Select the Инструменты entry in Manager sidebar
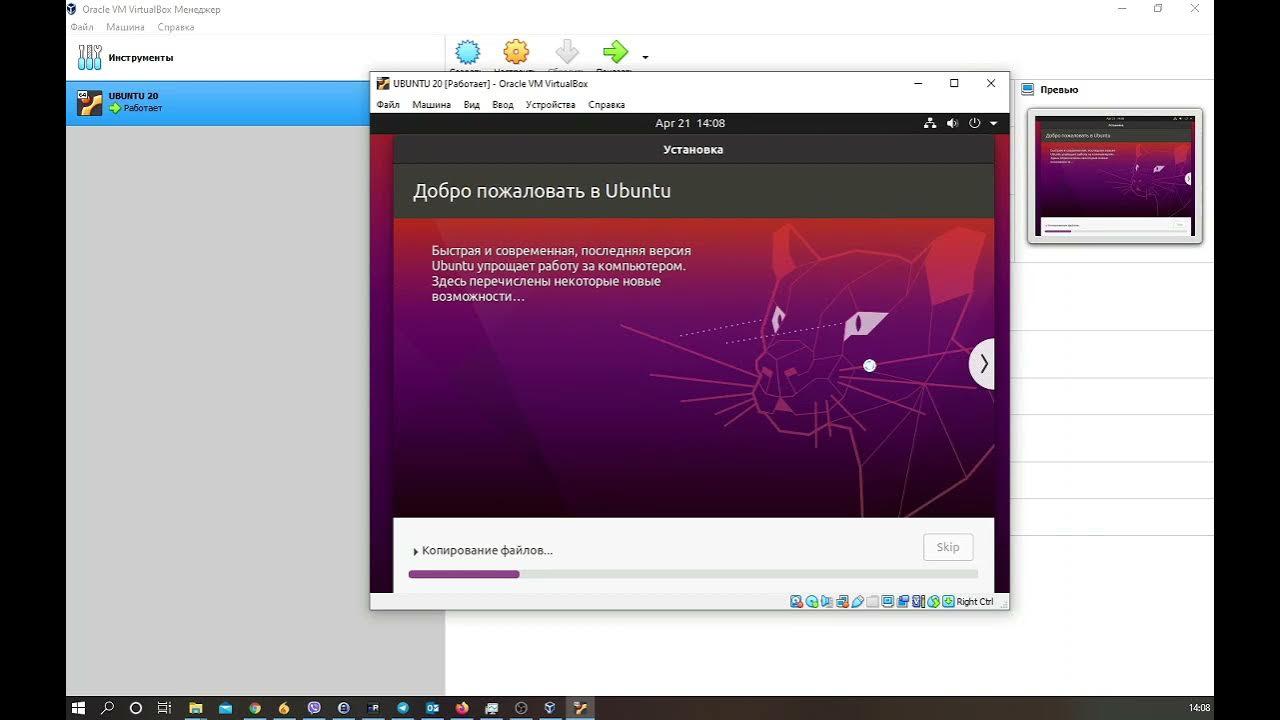The height and width of the screenshot is (720, 1280). [x=255, y=57]
